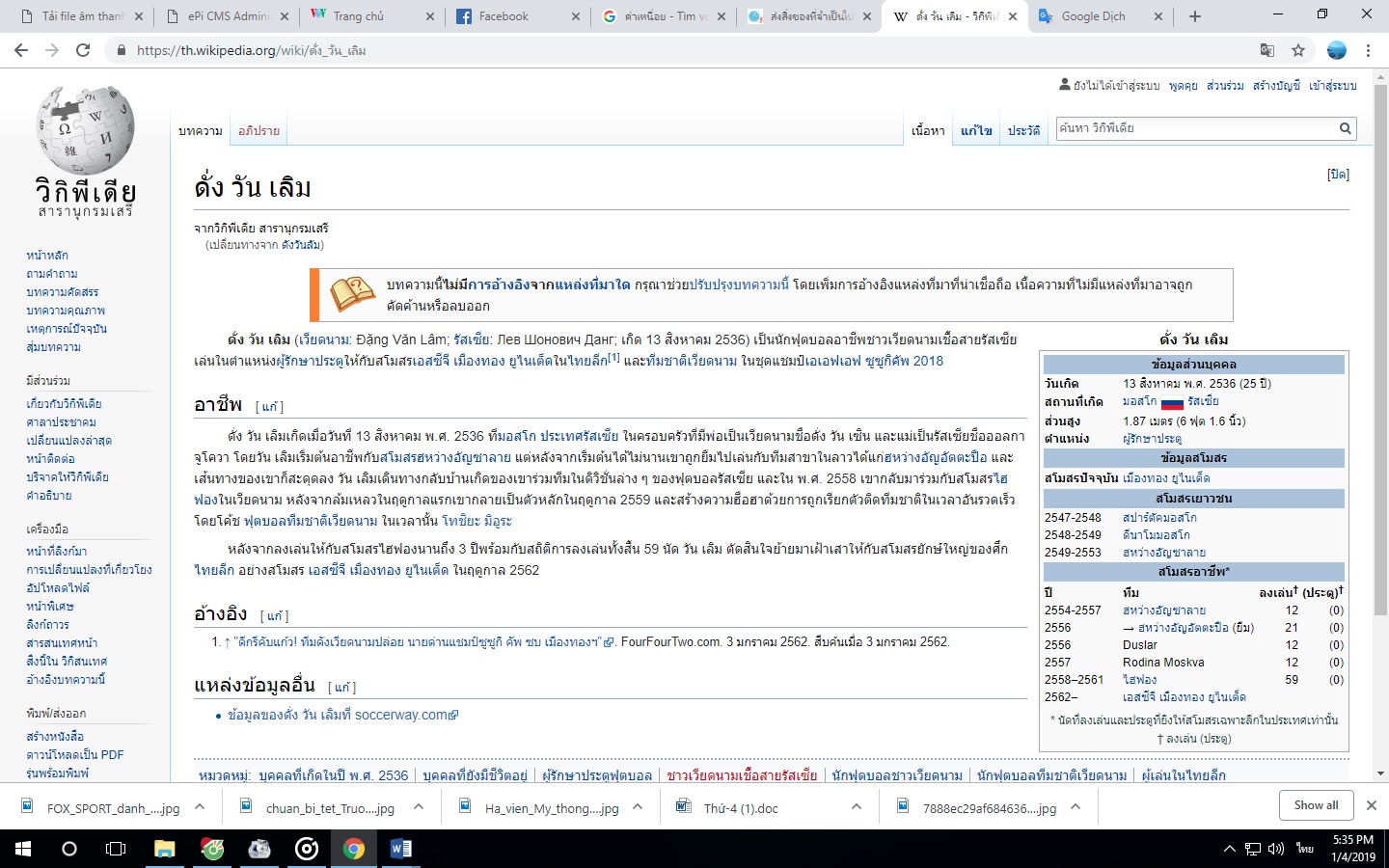
Task: Open the ประวัติ history tab
Action: click(x=1023, y=130)
